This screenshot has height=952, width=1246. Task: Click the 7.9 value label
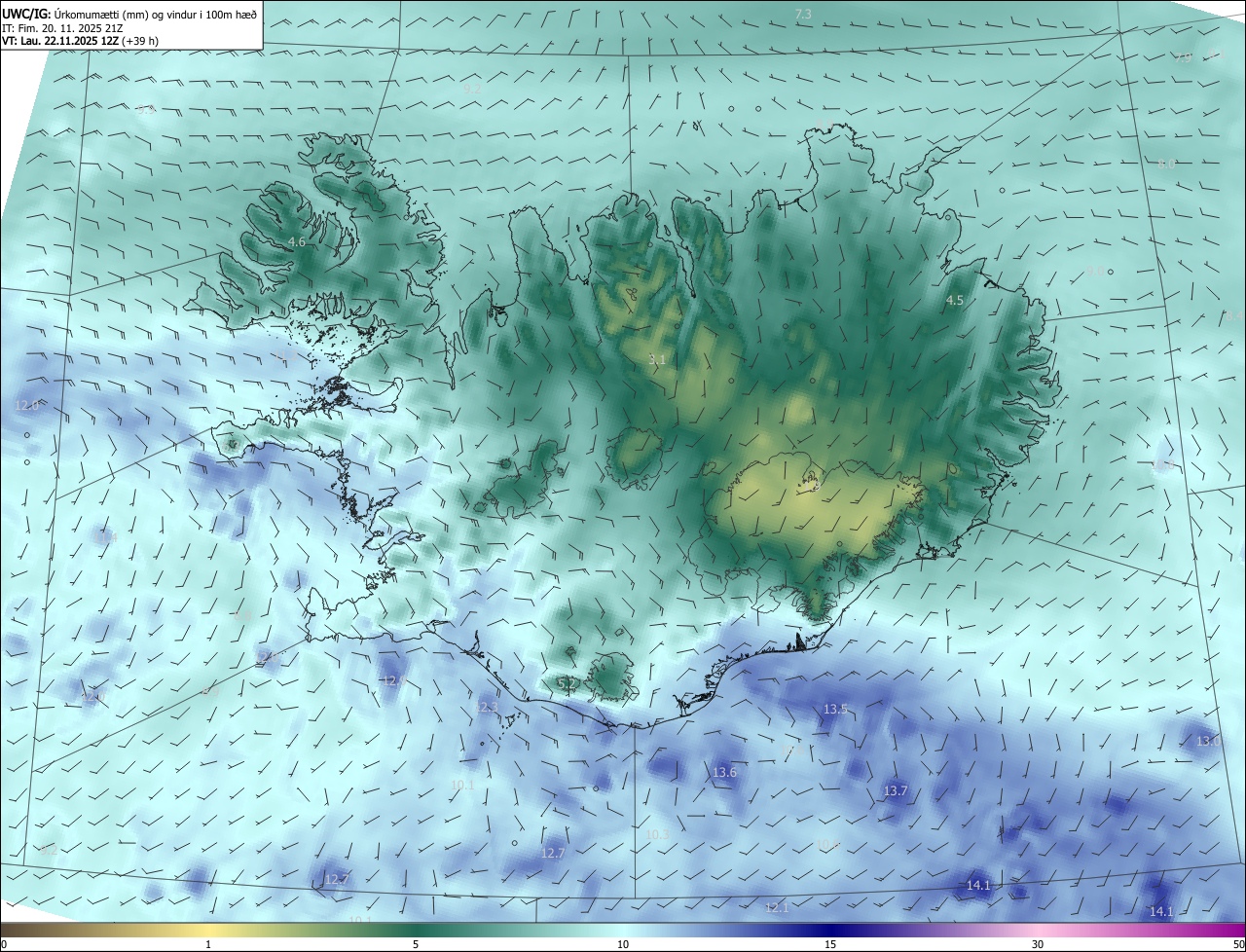click(1183, 58)
